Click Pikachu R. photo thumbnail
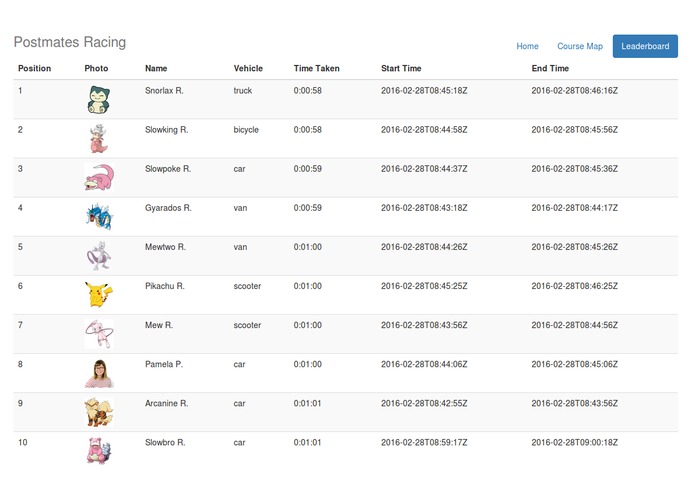The width and height of the screenshot is (695, 494). (99, 295)
